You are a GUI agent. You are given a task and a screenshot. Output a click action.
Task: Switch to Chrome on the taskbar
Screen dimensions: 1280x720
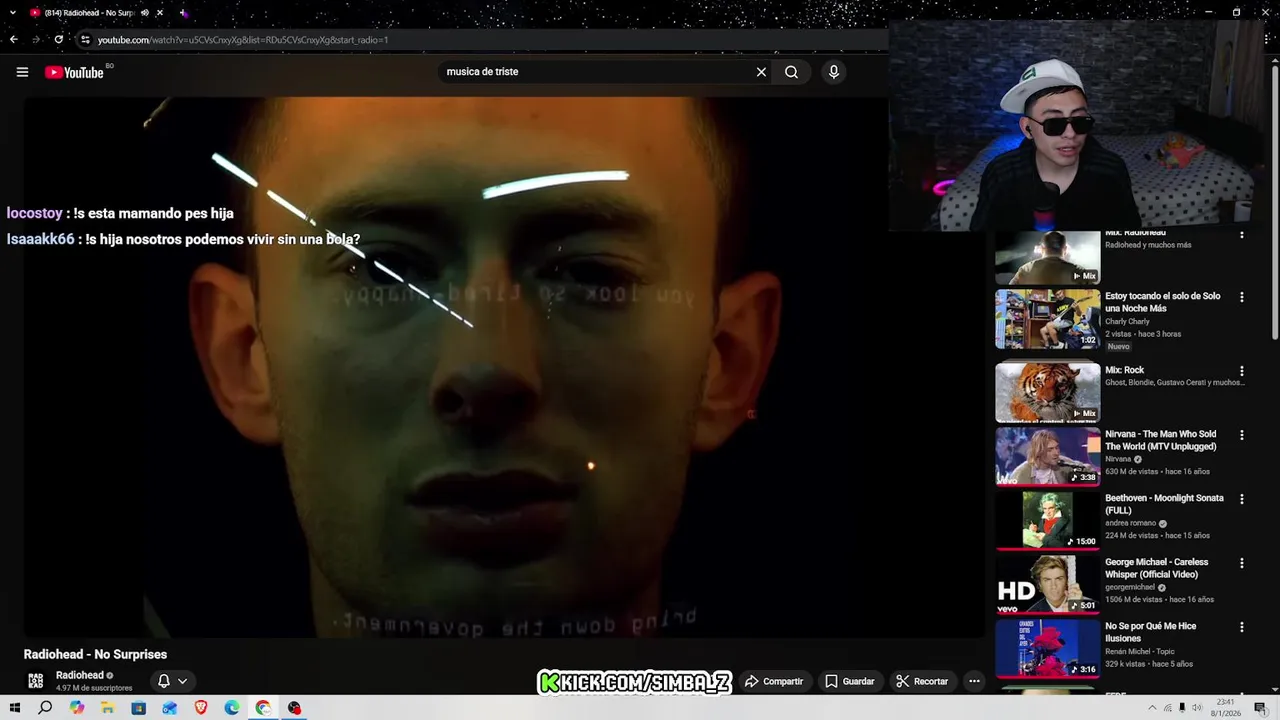(263, 708)
